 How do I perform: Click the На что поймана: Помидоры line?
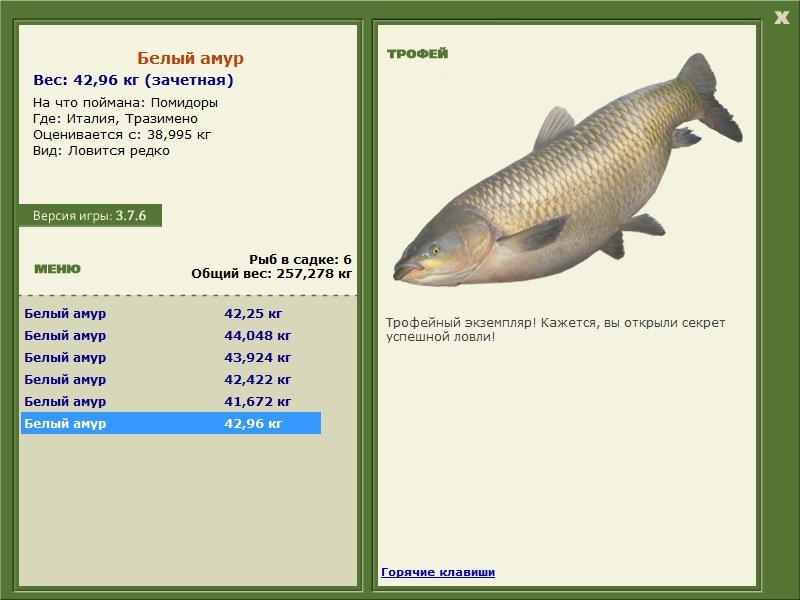(x=126, y=103)
